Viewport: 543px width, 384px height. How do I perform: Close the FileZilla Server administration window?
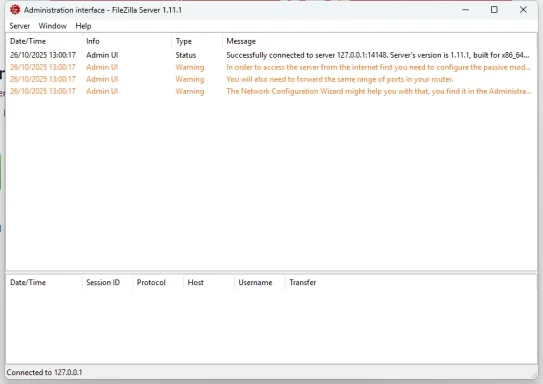click(x=523, y=10)
